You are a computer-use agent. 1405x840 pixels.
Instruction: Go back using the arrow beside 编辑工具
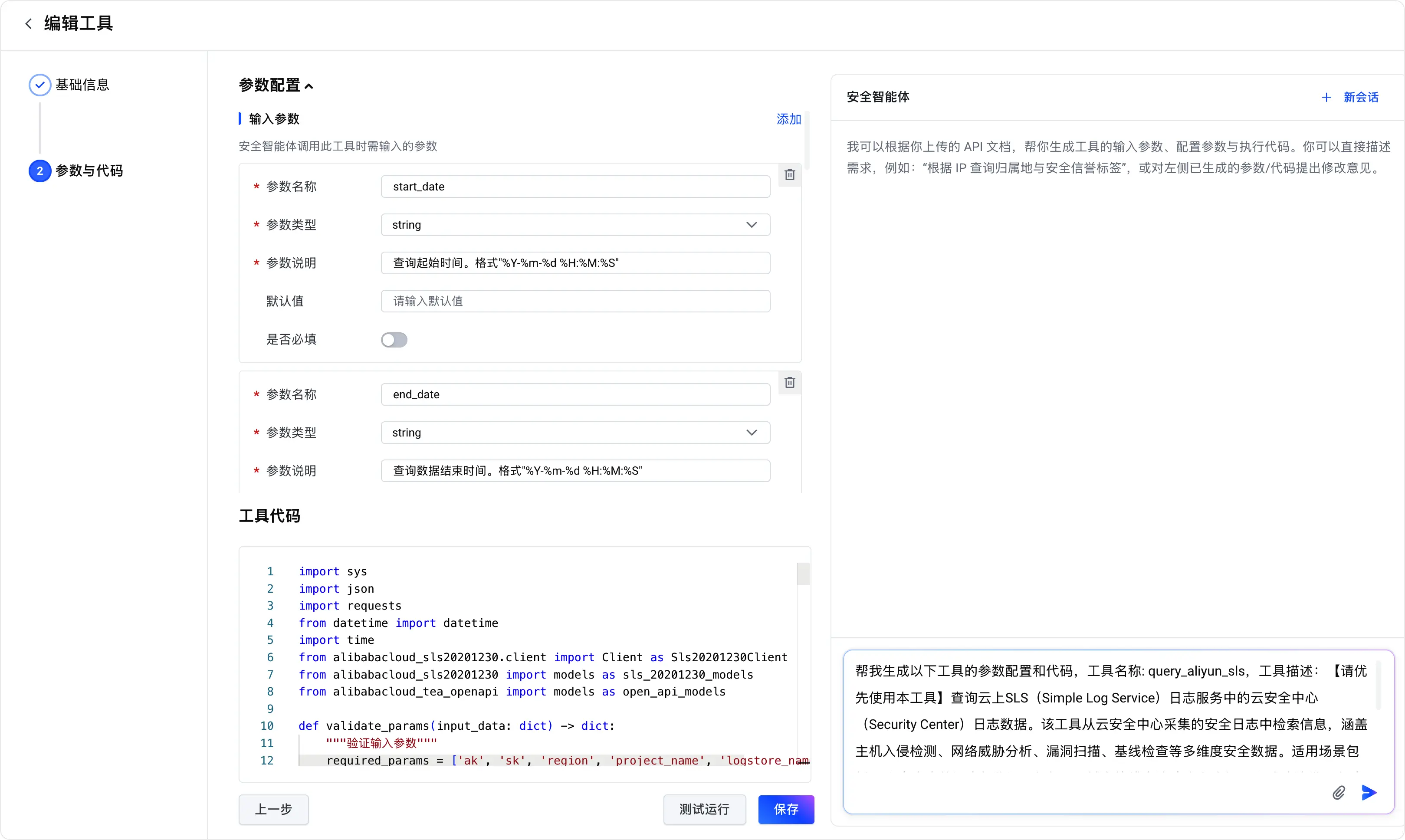click(x=28, y=23)
